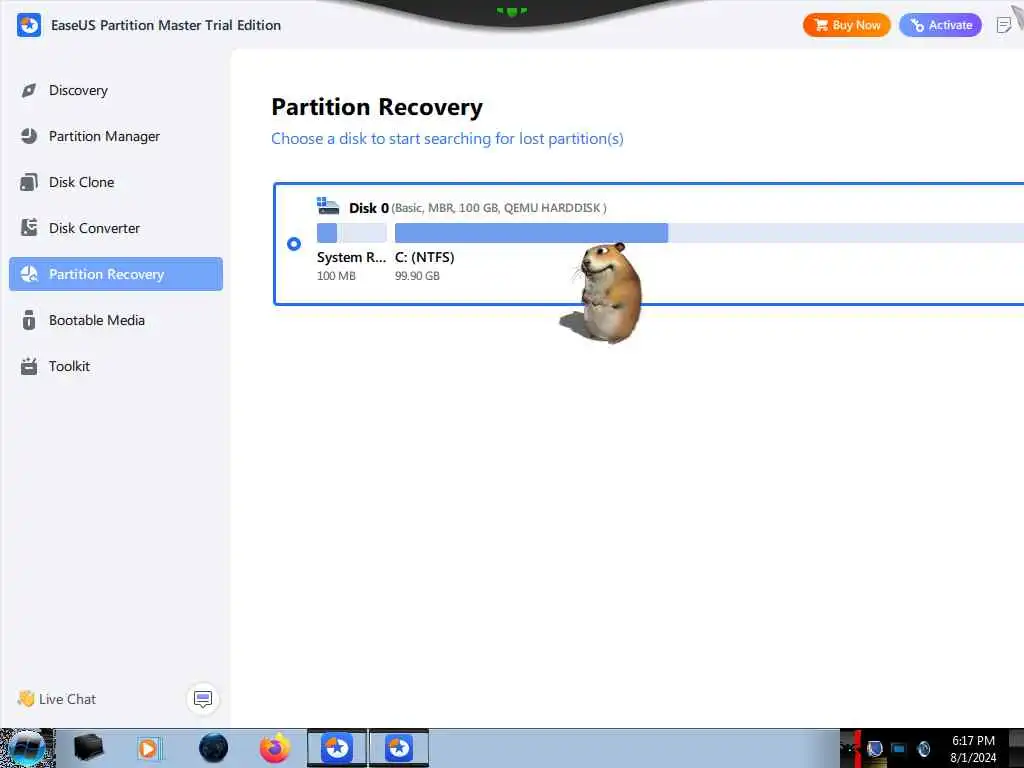Click the Bootable Media USB icon
The width and height of the screenshot is (1024, 768).
pos(29,320)
